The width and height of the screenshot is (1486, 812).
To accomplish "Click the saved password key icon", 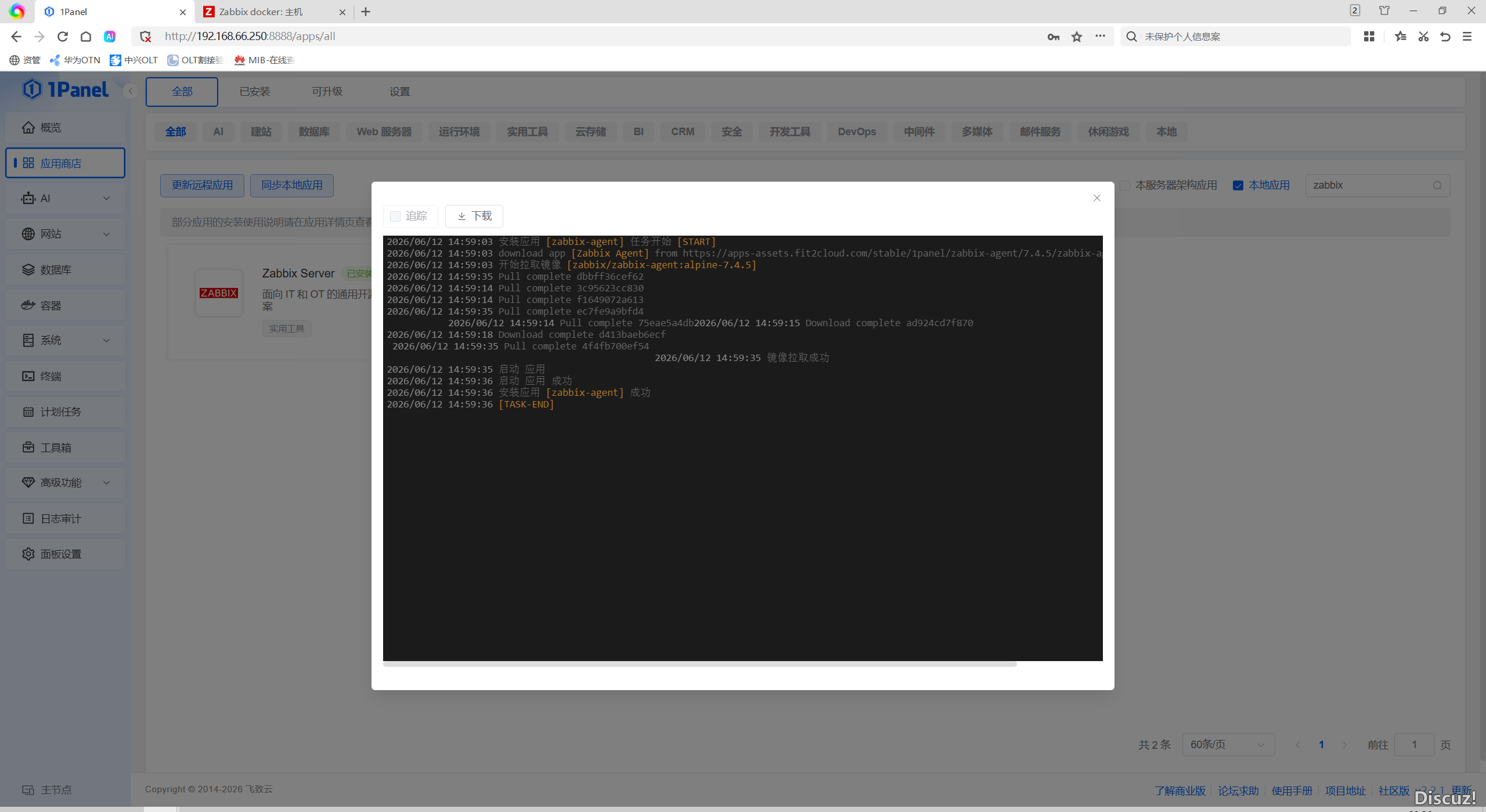I will point(1053,37).
